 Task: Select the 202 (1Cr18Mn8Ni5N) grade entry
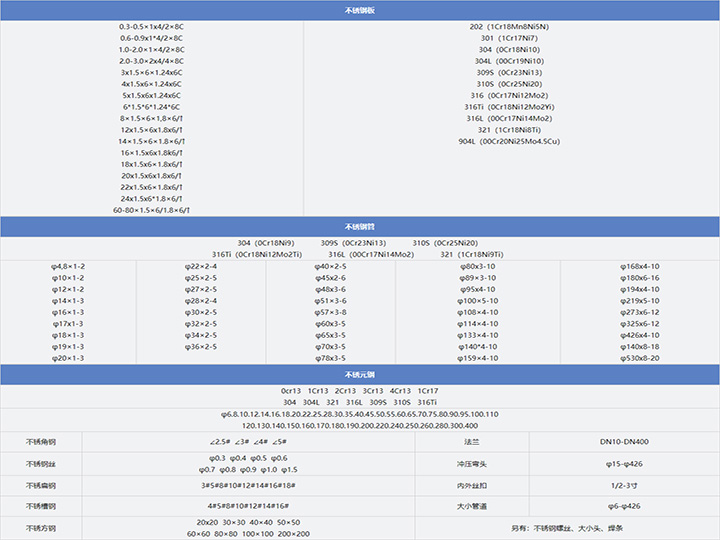click(x=509, y=26)
